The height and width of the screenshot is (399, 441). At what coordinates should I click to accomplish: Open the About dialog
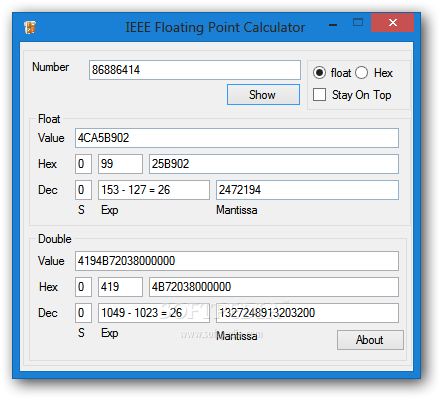370,340
